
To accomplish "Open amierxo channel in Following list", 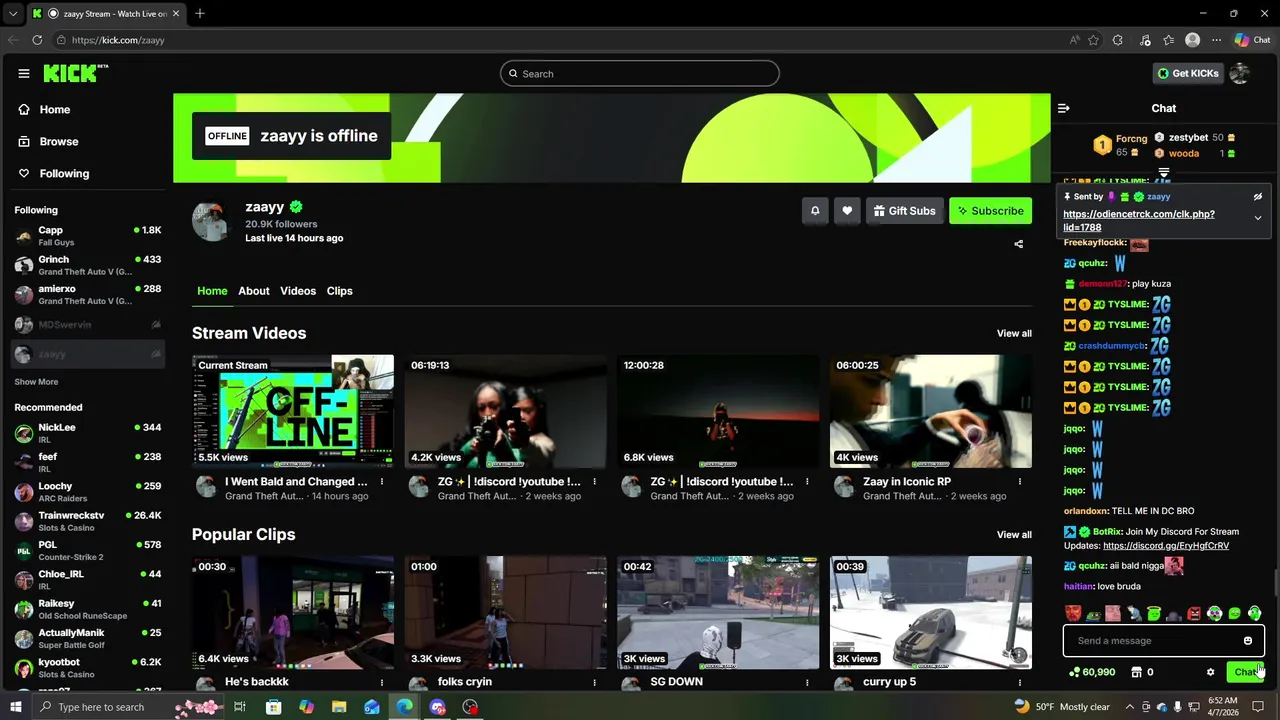I will (87, 294).
